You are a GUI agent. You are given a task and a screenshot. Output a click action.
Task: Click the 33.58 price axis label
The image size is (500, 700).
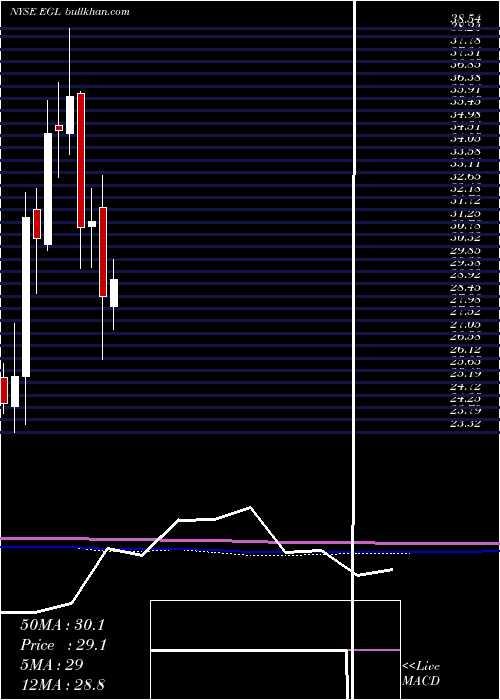tap(466, 153)
